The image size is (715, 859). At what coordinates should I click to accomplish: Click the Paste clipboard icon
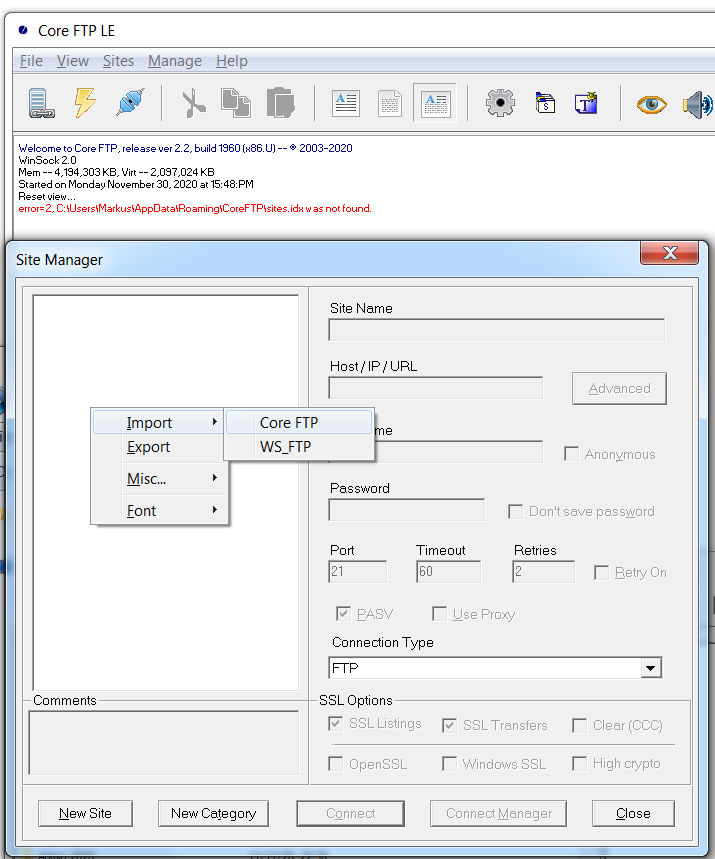coord(281,102)
